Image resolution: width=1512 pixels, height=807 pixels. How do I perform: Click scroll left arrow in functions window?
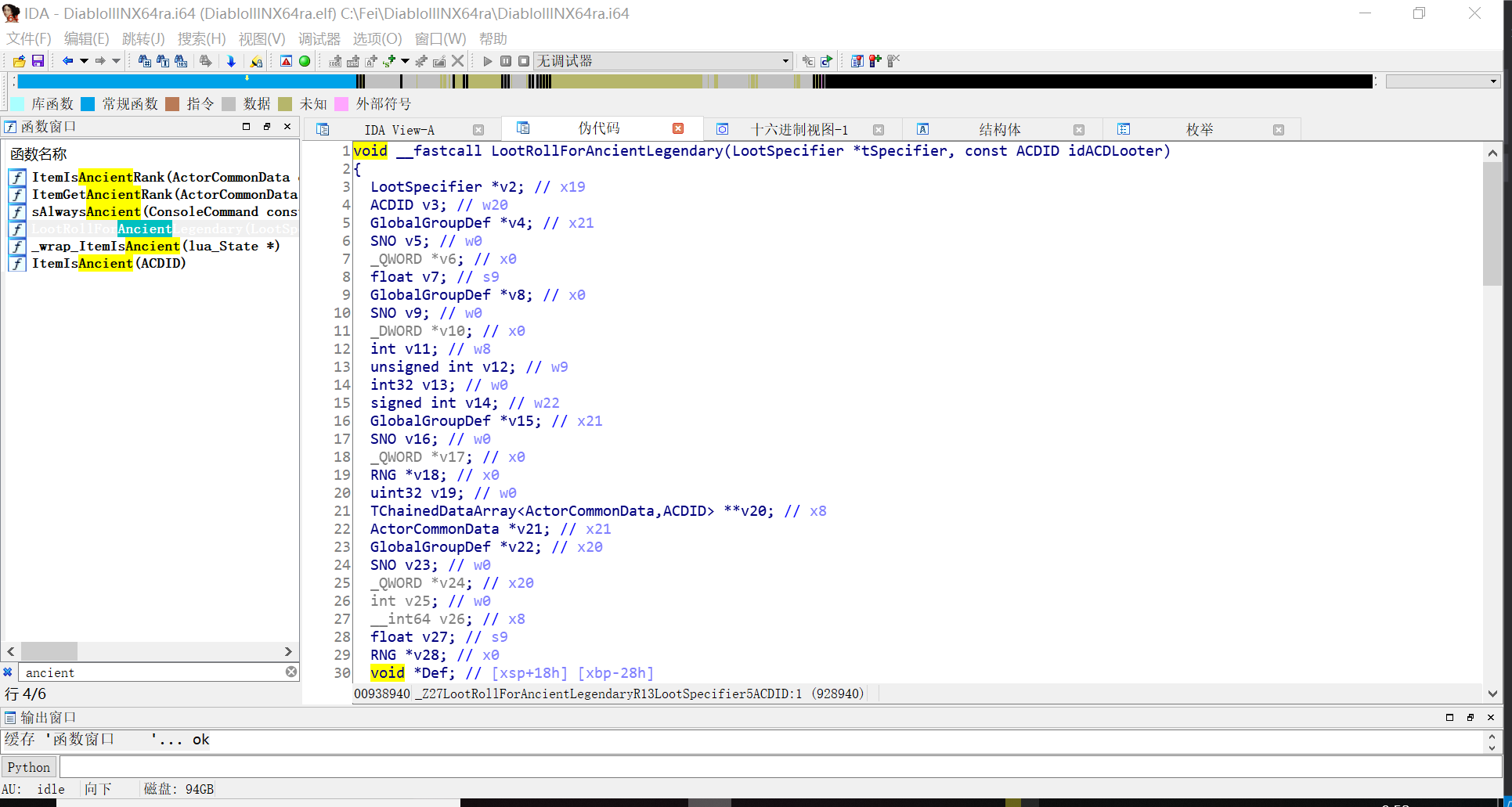pos(11,651)
